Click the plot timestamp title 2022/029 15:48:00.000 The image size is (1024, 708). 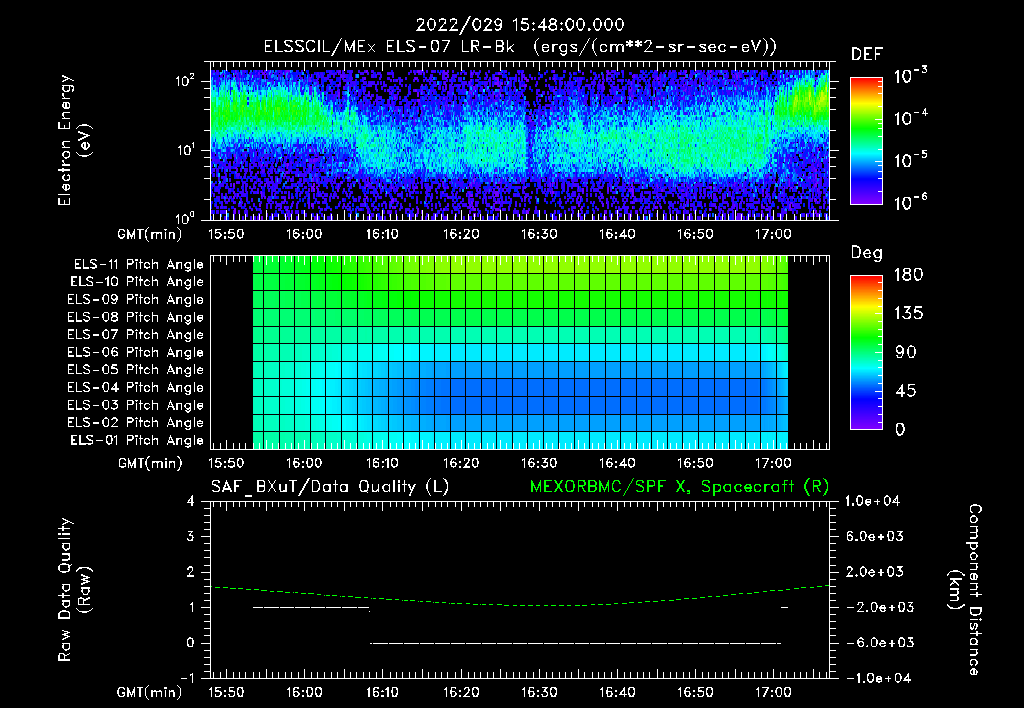point(520,25)
